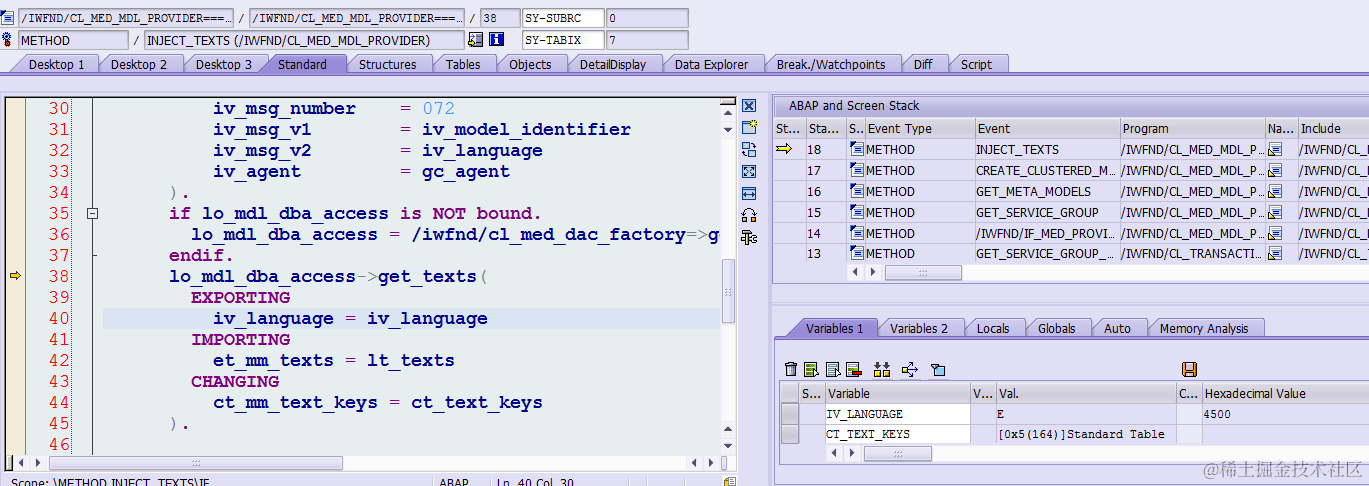This screenshot has width=1369, height=486.
Task: Click the close tool icon beside the stack panel
Action: click(749, 106)
